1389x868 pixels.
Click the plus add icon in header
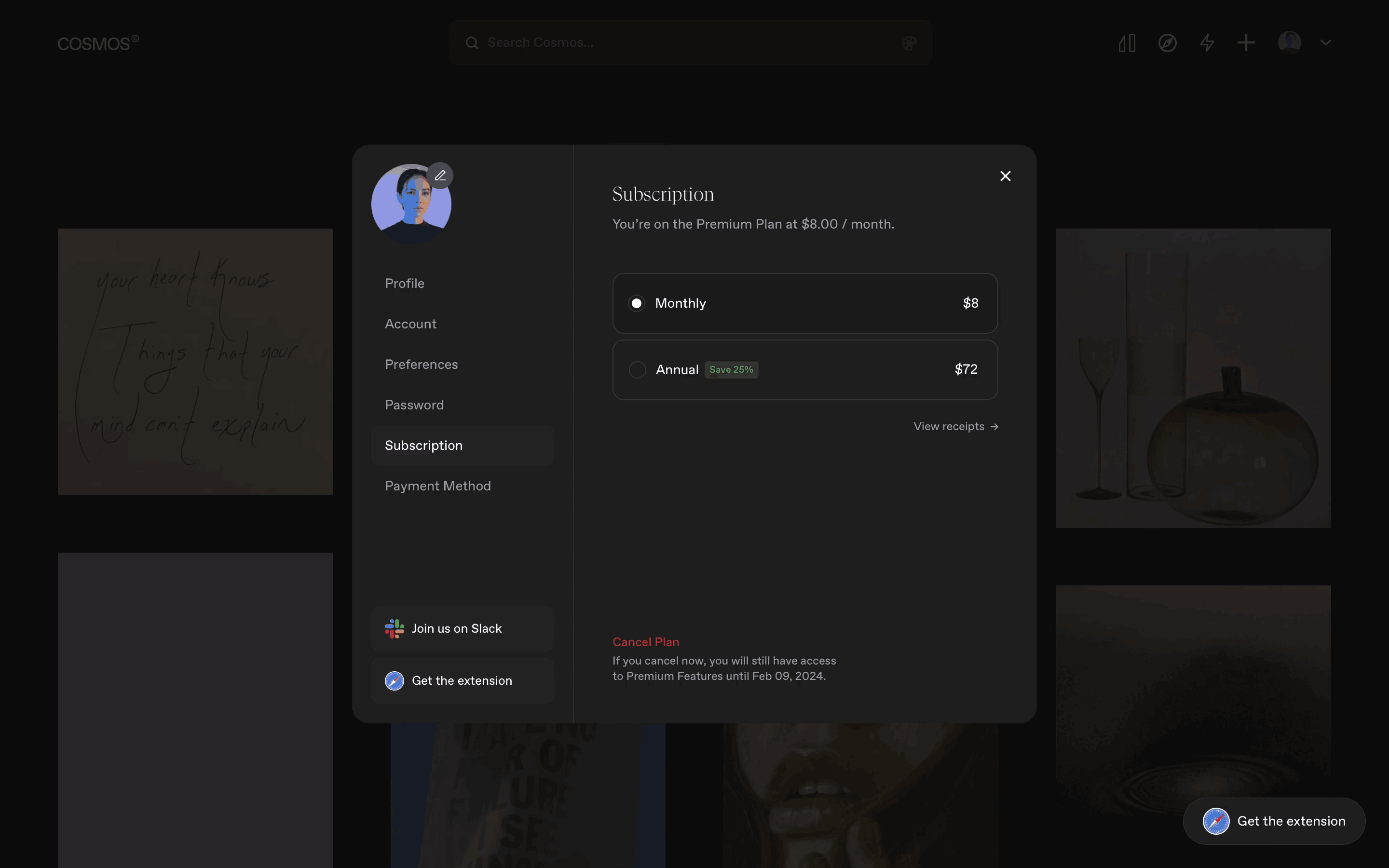tap(1246, 43)
